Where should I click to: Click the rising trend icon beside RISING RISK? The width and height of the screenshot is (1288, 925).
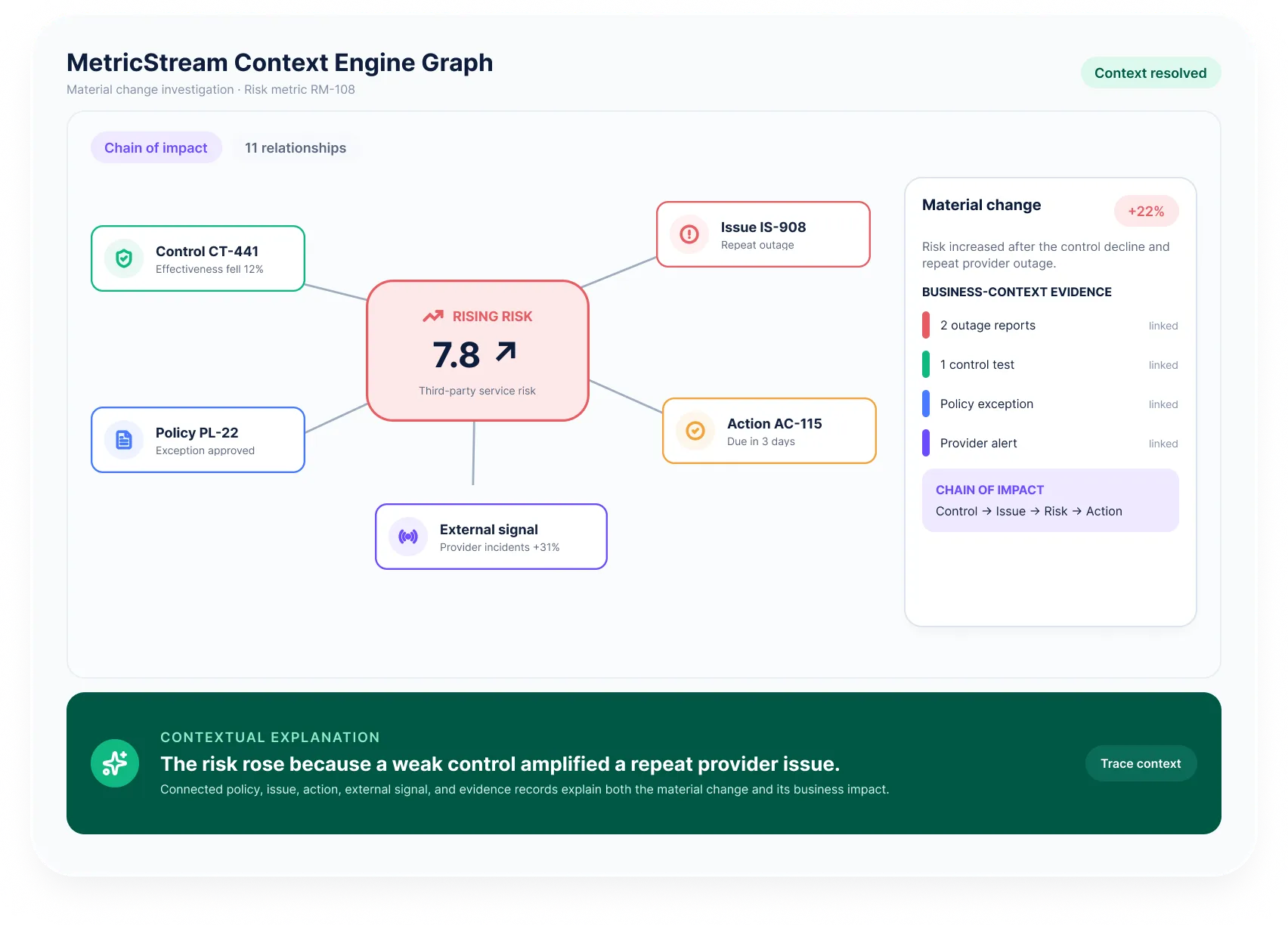pyautogui.click(x=433, y=316)
